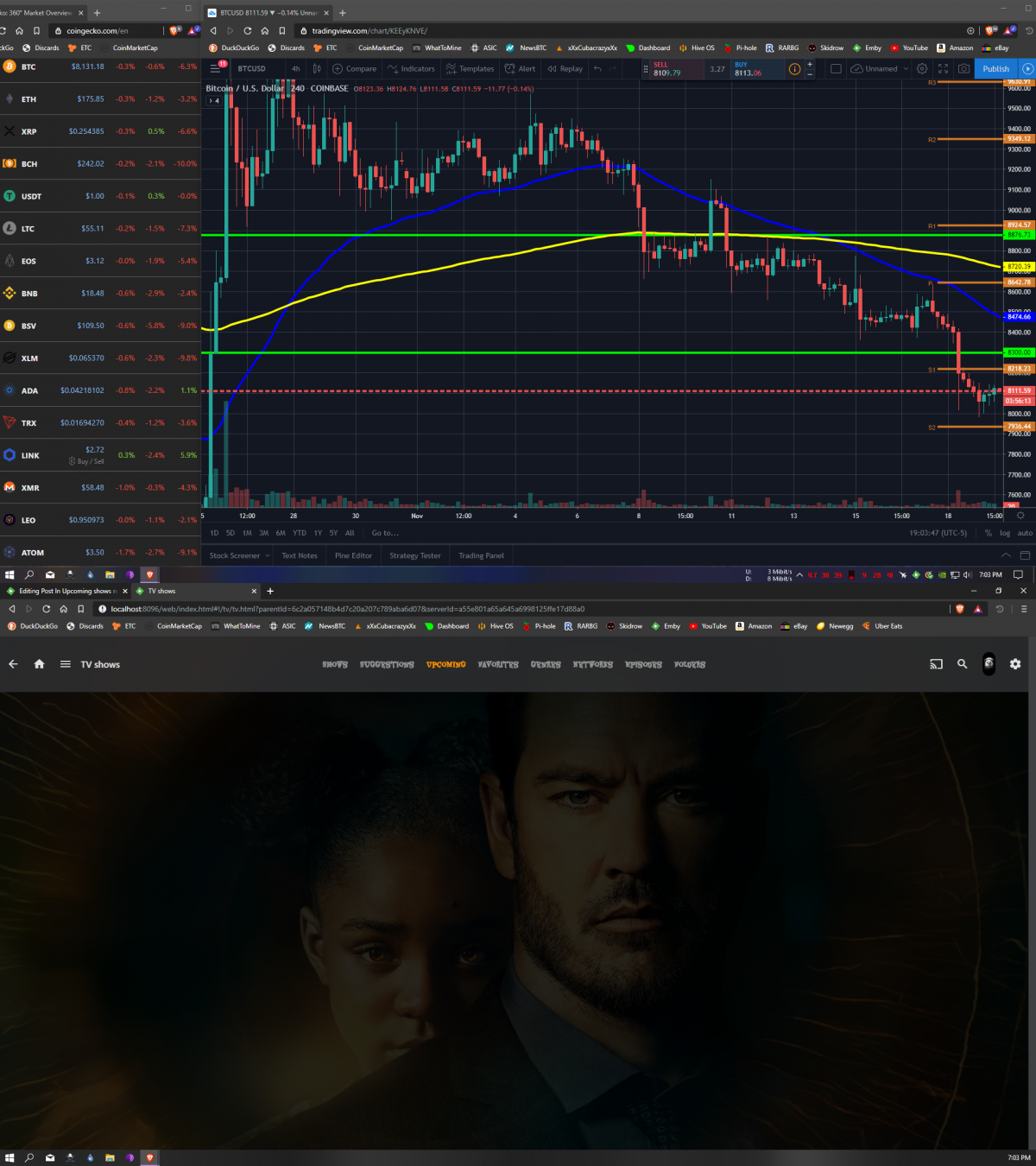Open the candlestick chart style selector
The width and height of the screenshot is (1036, 1166).
pos(317,68)
